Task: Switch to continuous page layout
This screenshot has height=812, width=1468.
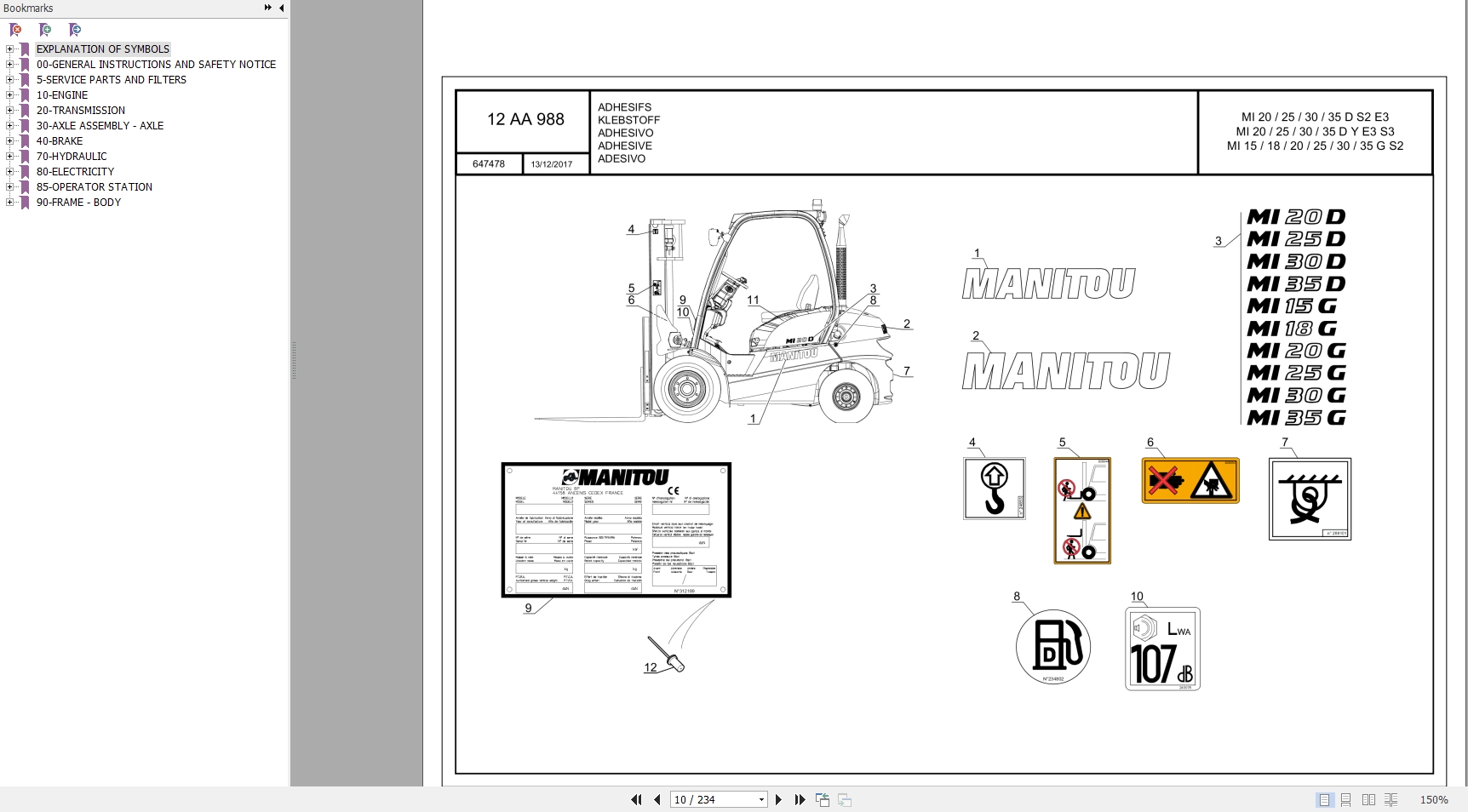Action: (1346, 799)
